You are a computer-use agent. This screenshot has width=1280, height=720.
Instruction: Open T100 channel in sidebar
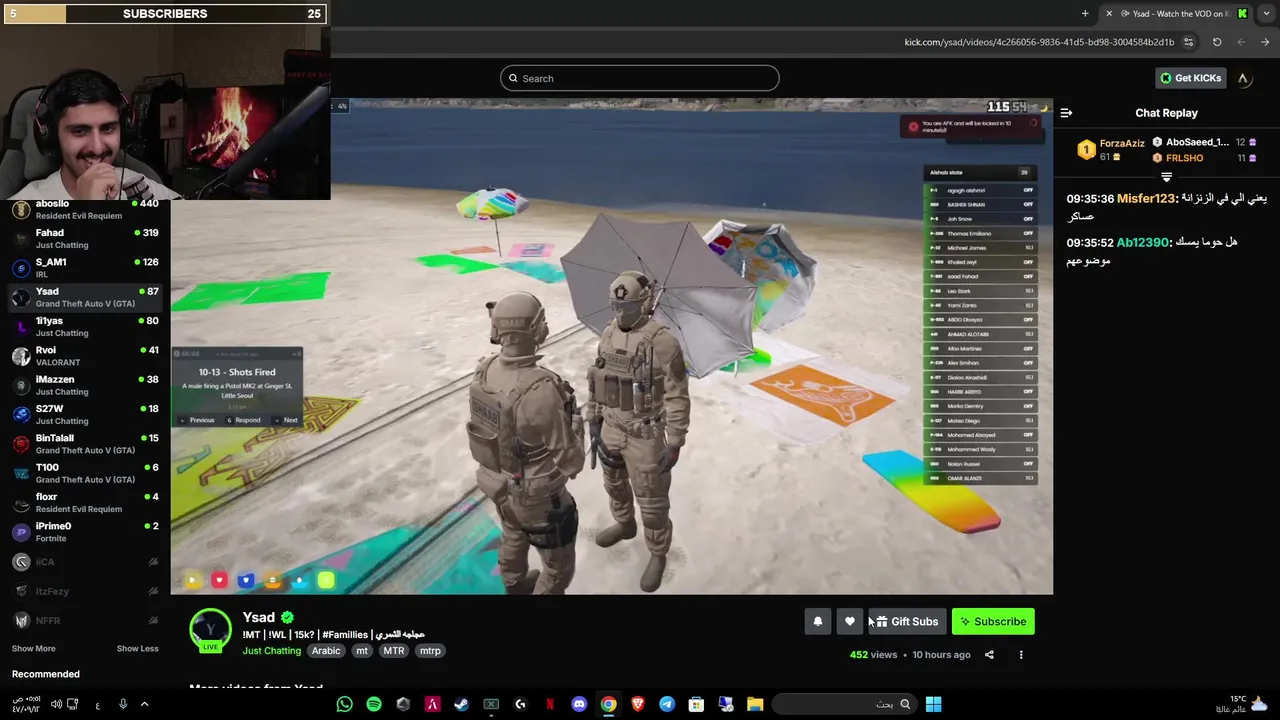[x=85, y=473]
